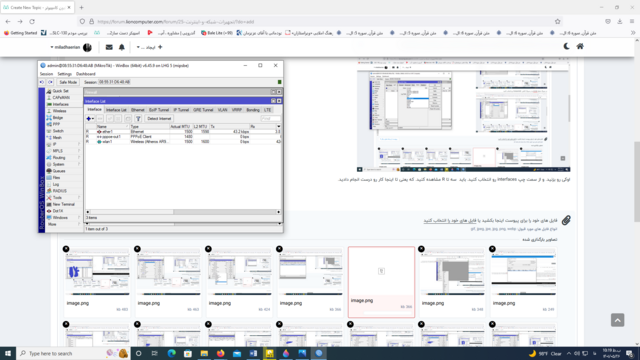Select wlan1 row in Interface List
This screenshot has width=640, height=360.
tap(183, 142)
